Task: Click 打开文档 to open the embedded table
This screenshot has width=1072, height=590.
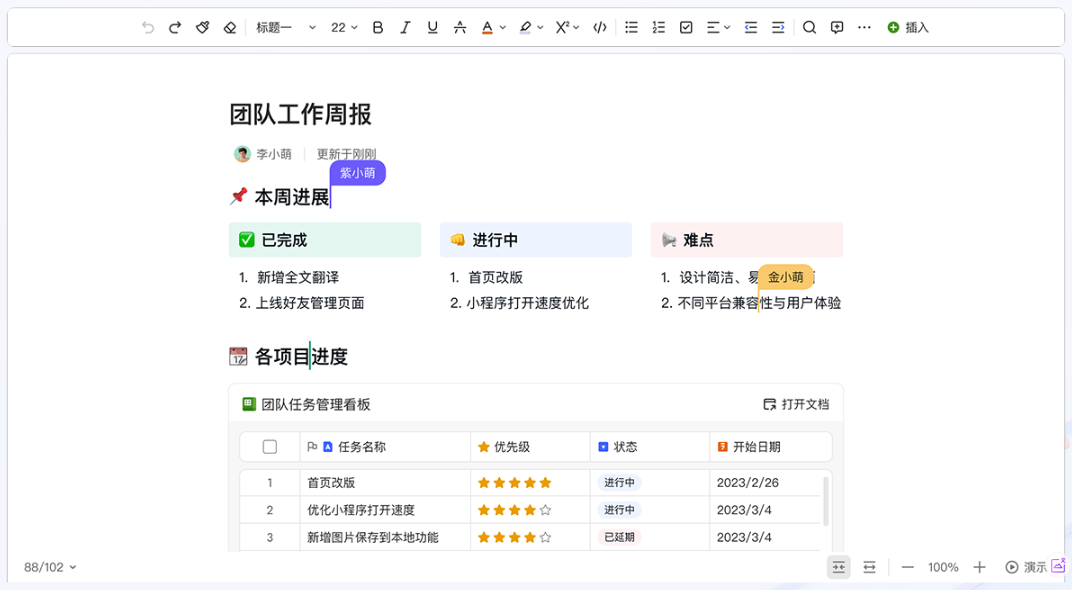Action: (x=796, y=404)
